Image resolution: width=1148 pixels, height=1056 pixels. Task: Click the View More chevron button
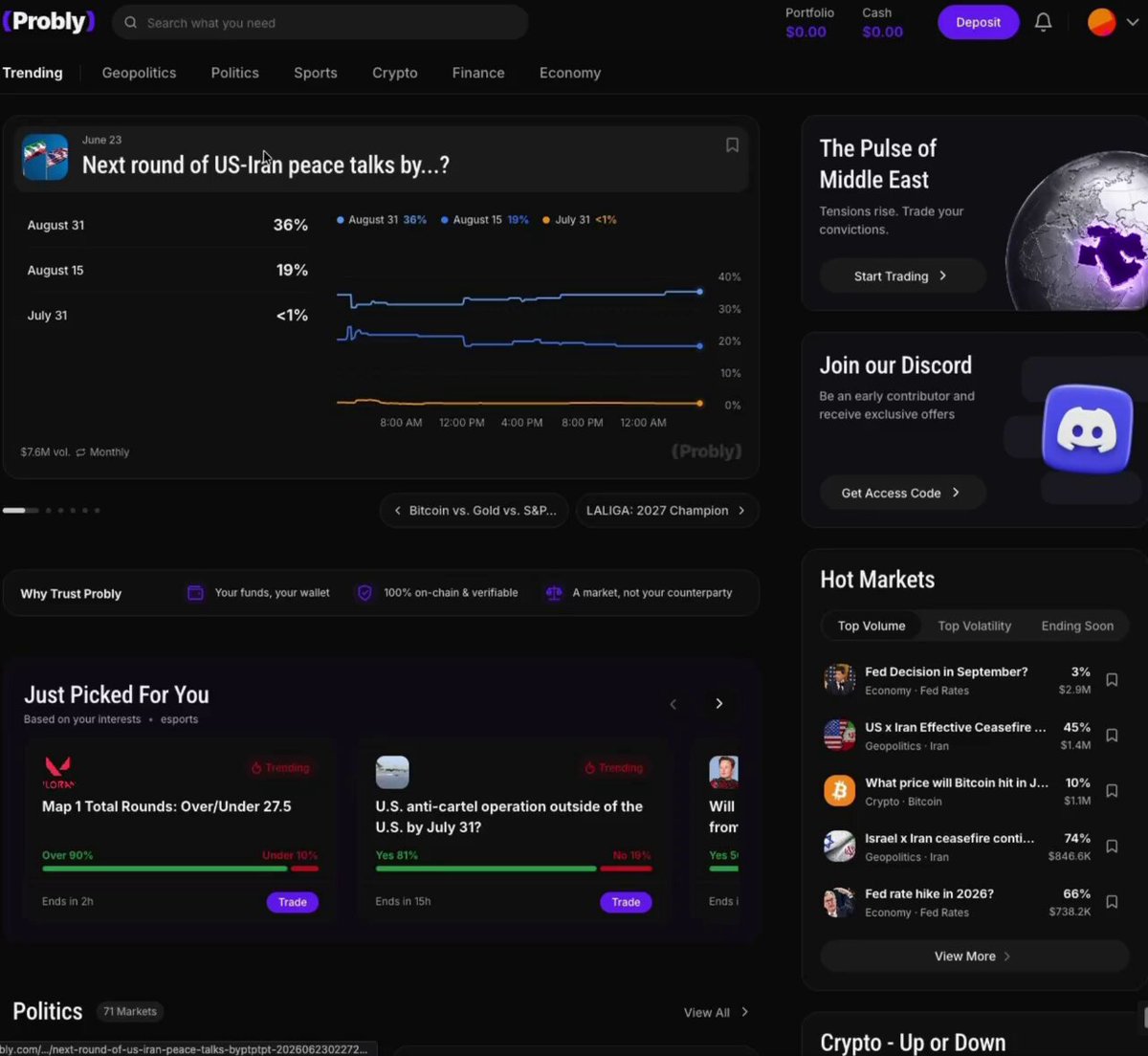coord(974,957)
